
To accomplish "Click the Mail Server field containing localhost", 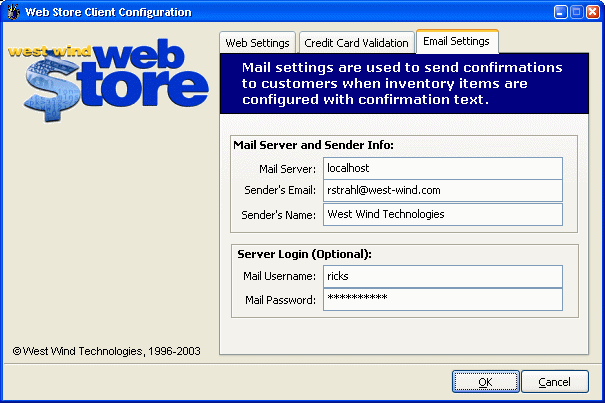I will 442,169.
